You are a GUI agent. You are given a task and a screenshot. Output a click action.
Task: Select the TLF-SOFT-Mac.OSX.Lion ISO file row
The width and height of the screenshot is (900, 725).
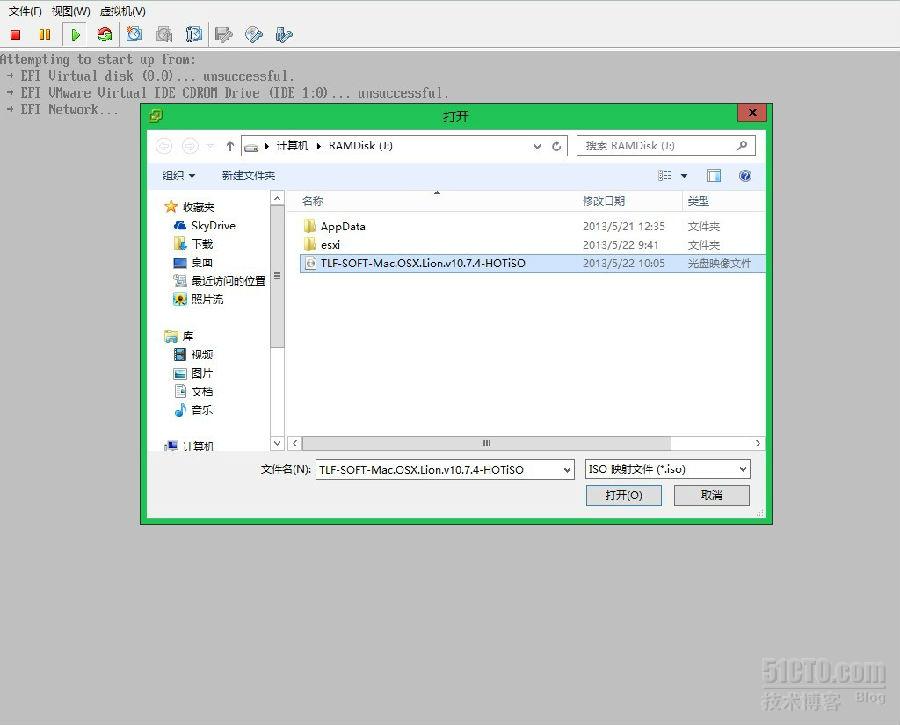tap(532, 263)
